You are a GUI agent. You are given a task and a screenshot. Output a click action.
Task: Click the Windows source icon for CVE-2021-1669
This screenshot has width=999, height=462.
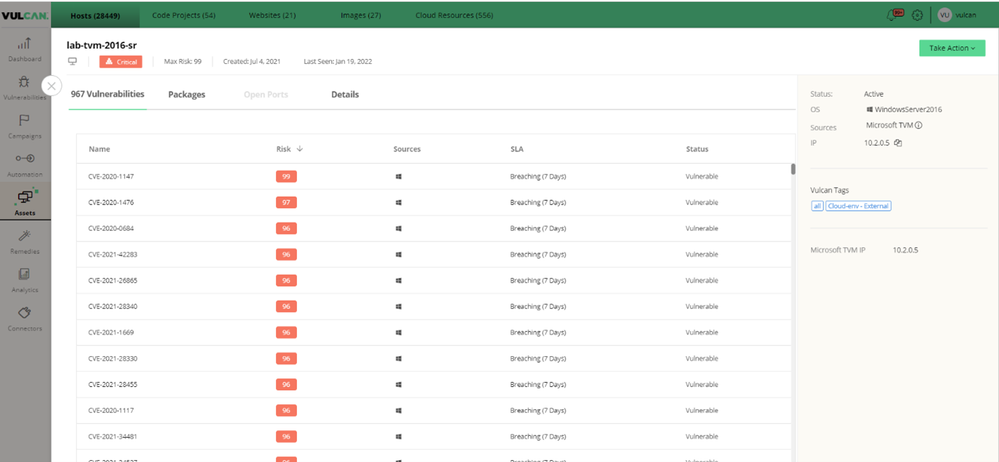click(398, 333)
